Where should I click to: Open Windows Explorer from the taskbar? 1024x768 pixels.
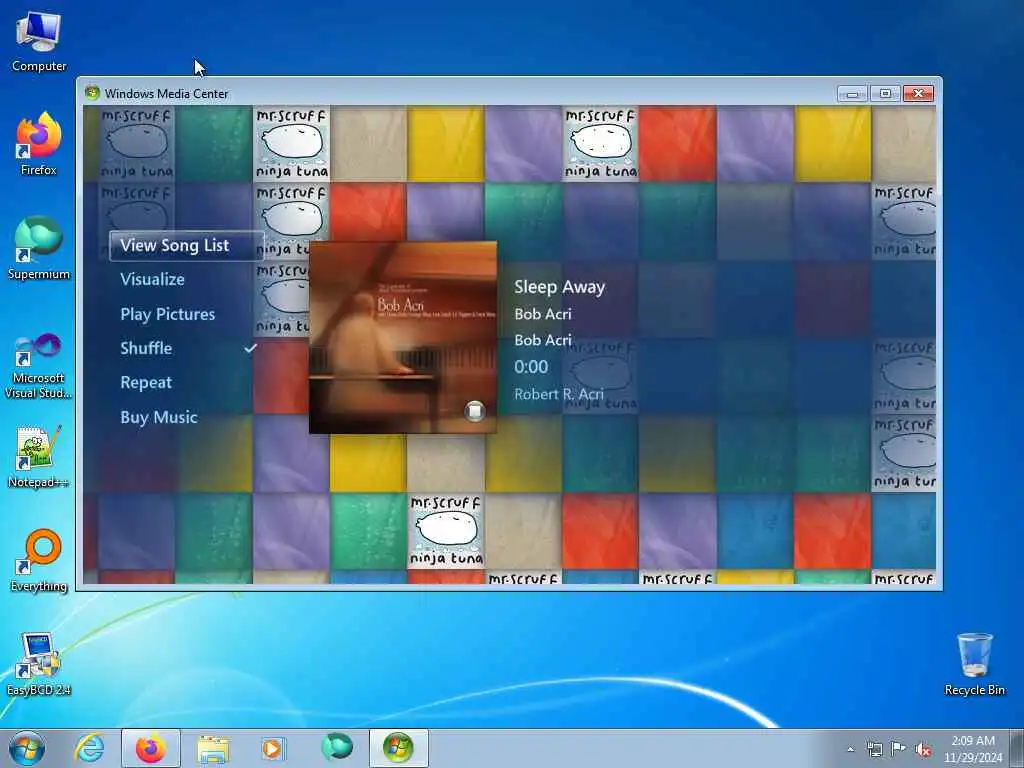point(213,748)
